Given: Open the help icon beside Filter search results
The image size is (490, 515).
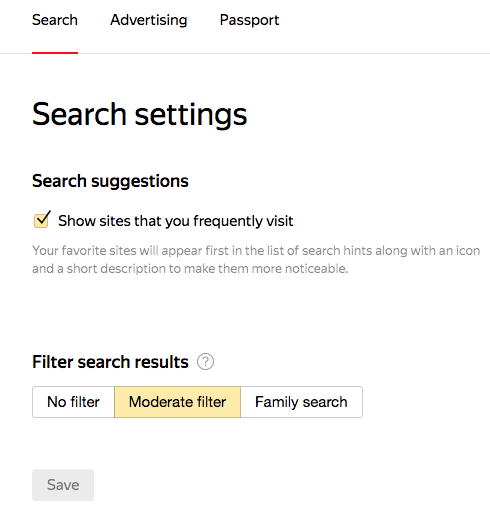Looking at the screenshot, I should pyautogui.click(x=205, y=362).
